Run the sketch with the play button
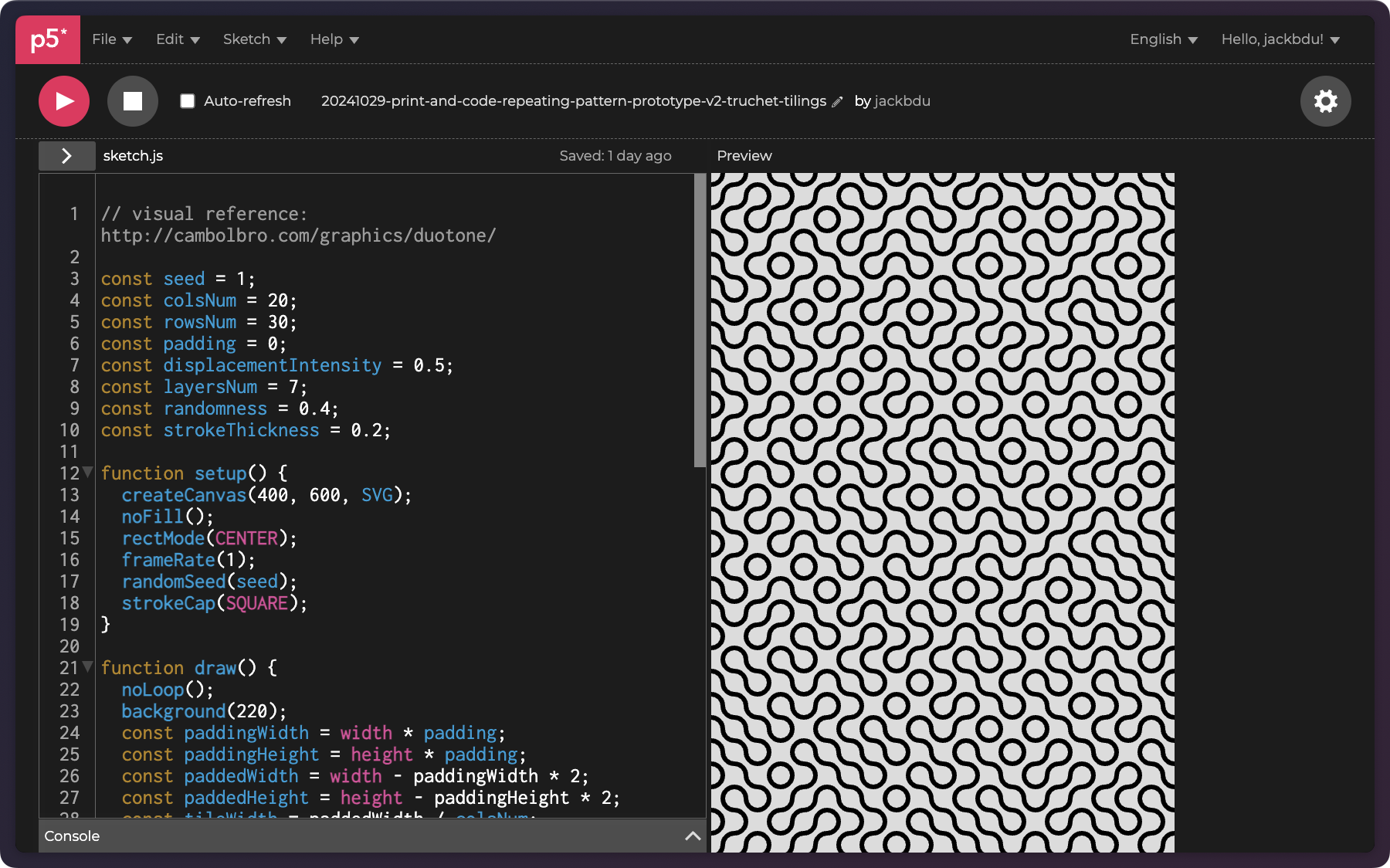 (64, 101)
